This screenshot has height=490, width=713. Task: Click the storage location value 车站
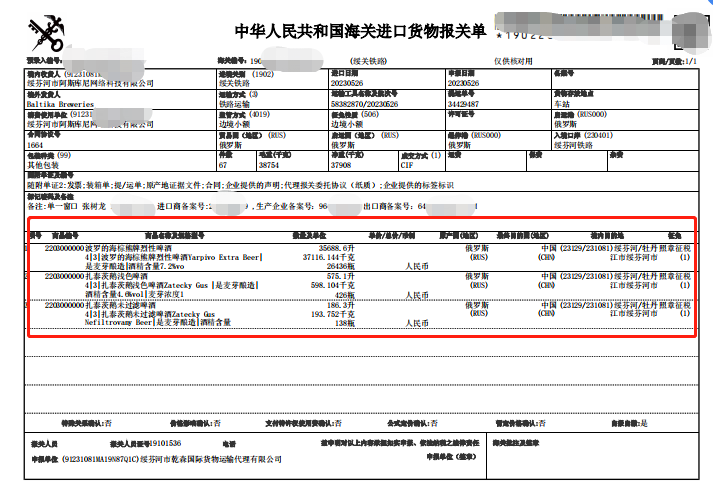pos(562,104)
